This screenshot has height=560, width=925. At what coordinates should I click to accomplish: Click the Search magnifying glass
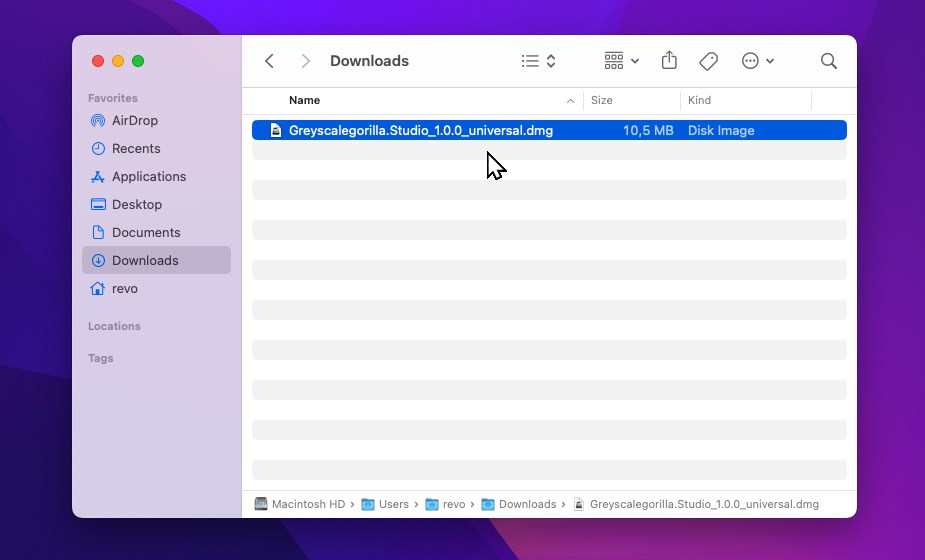coord(829,61)
